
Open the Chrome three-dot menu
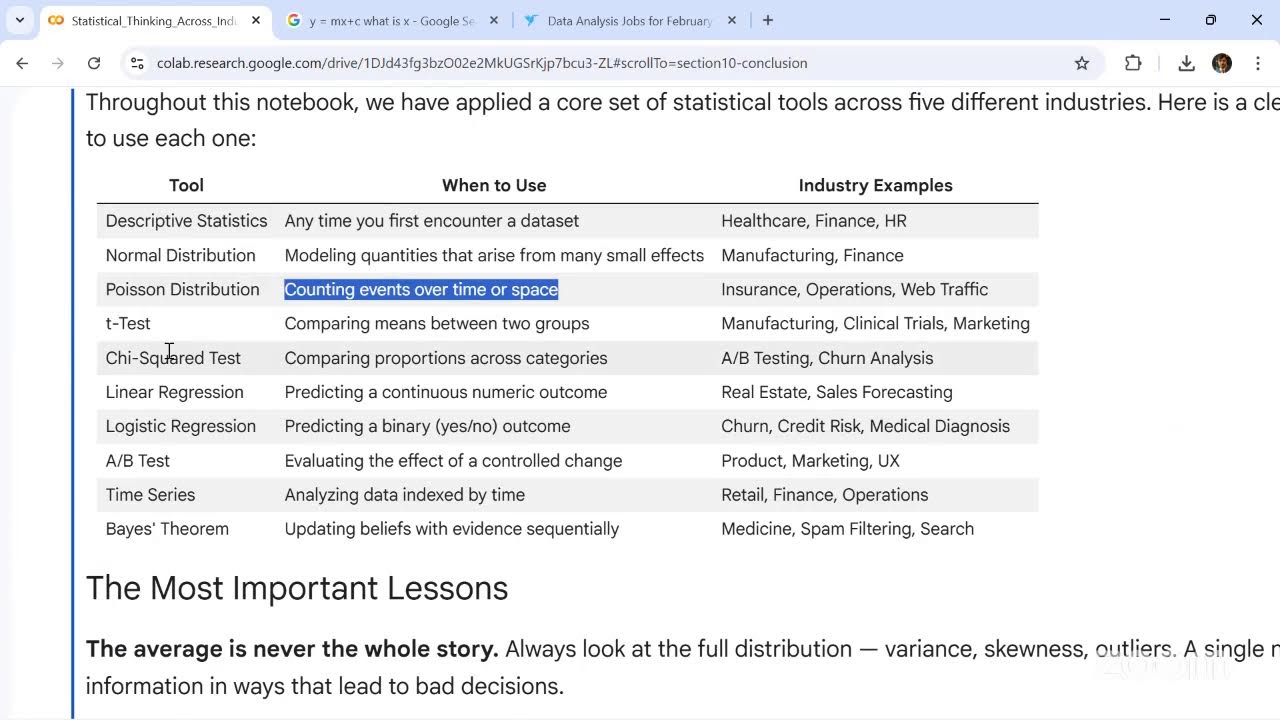pyautogui.click(x=1258, y=63)
